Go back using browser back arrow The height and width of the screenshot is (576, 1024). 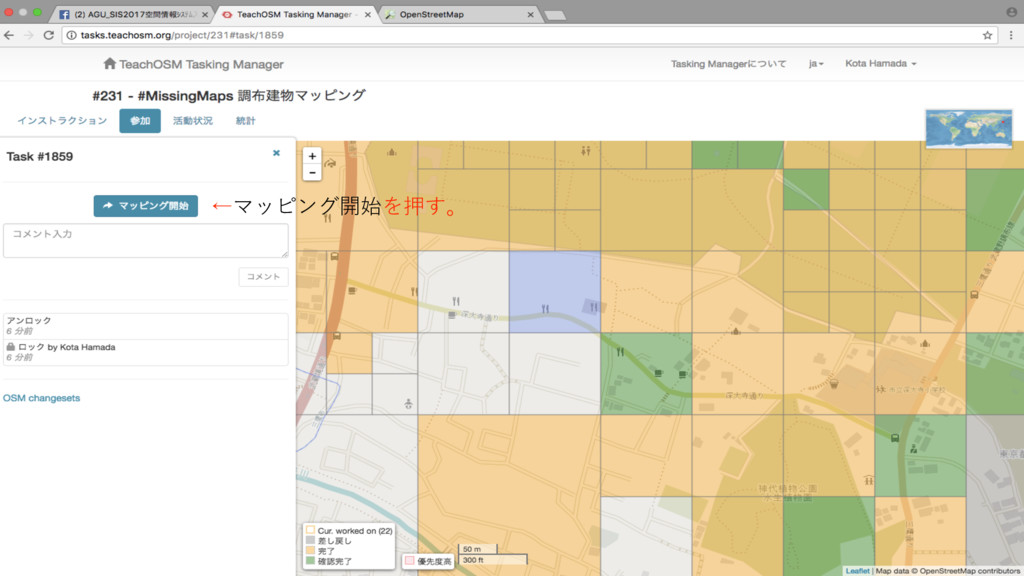[x=10, y=34]
